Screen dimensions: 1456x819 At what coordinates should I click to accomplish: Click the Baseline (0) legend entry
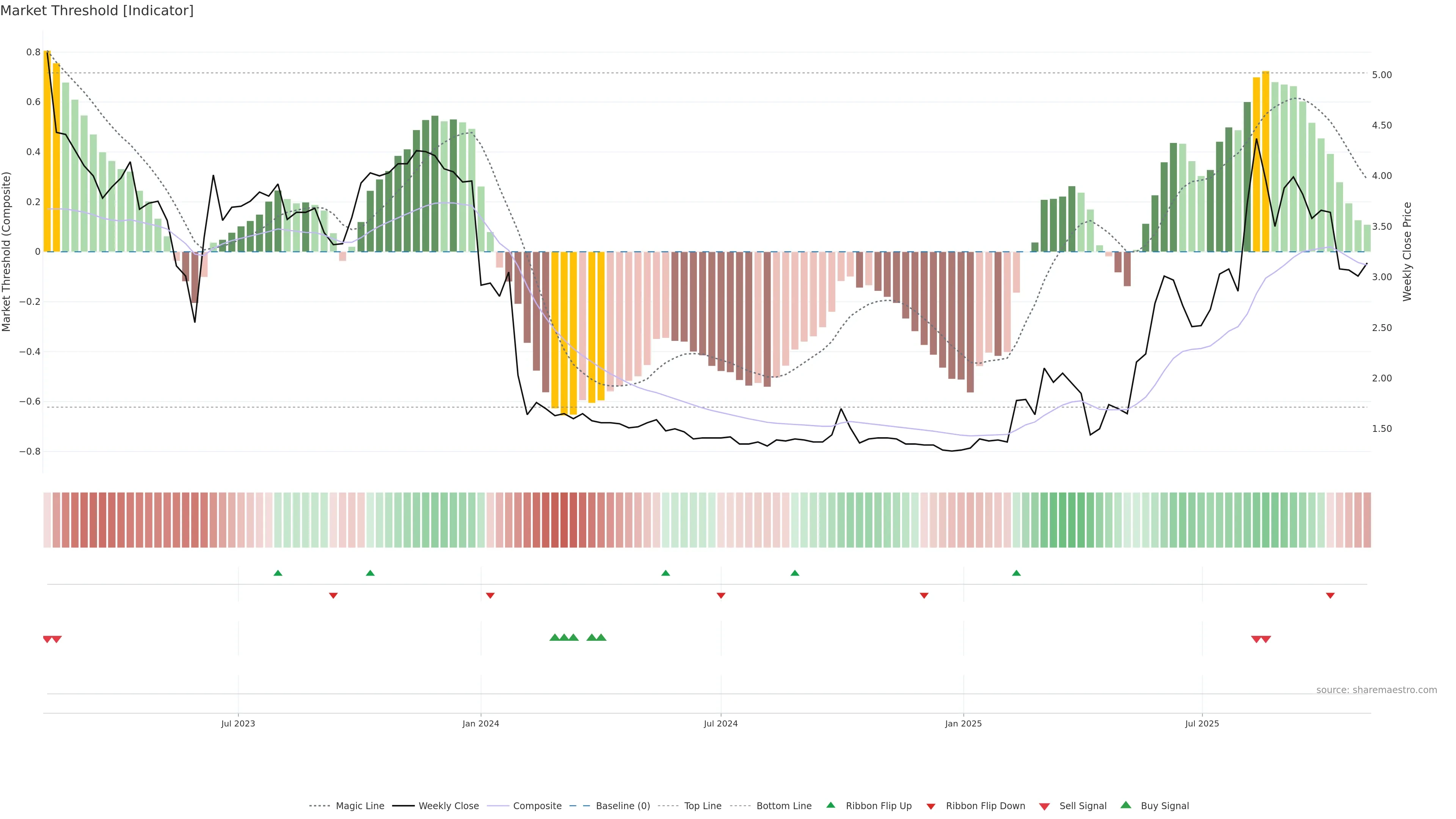[622, 805]
